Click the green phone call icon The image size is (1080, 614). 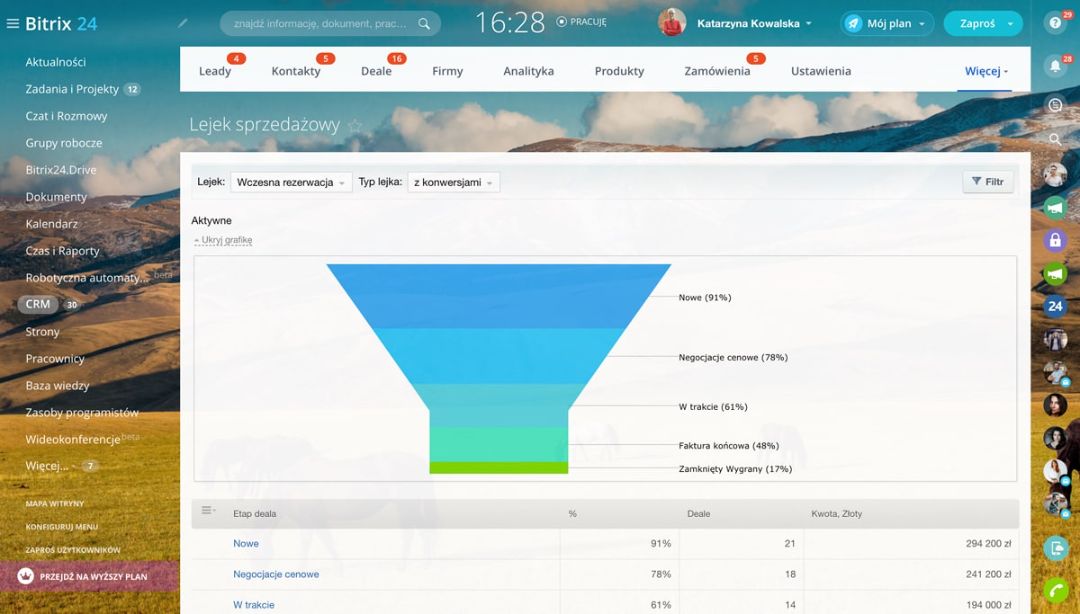(x=1055, y=590)
